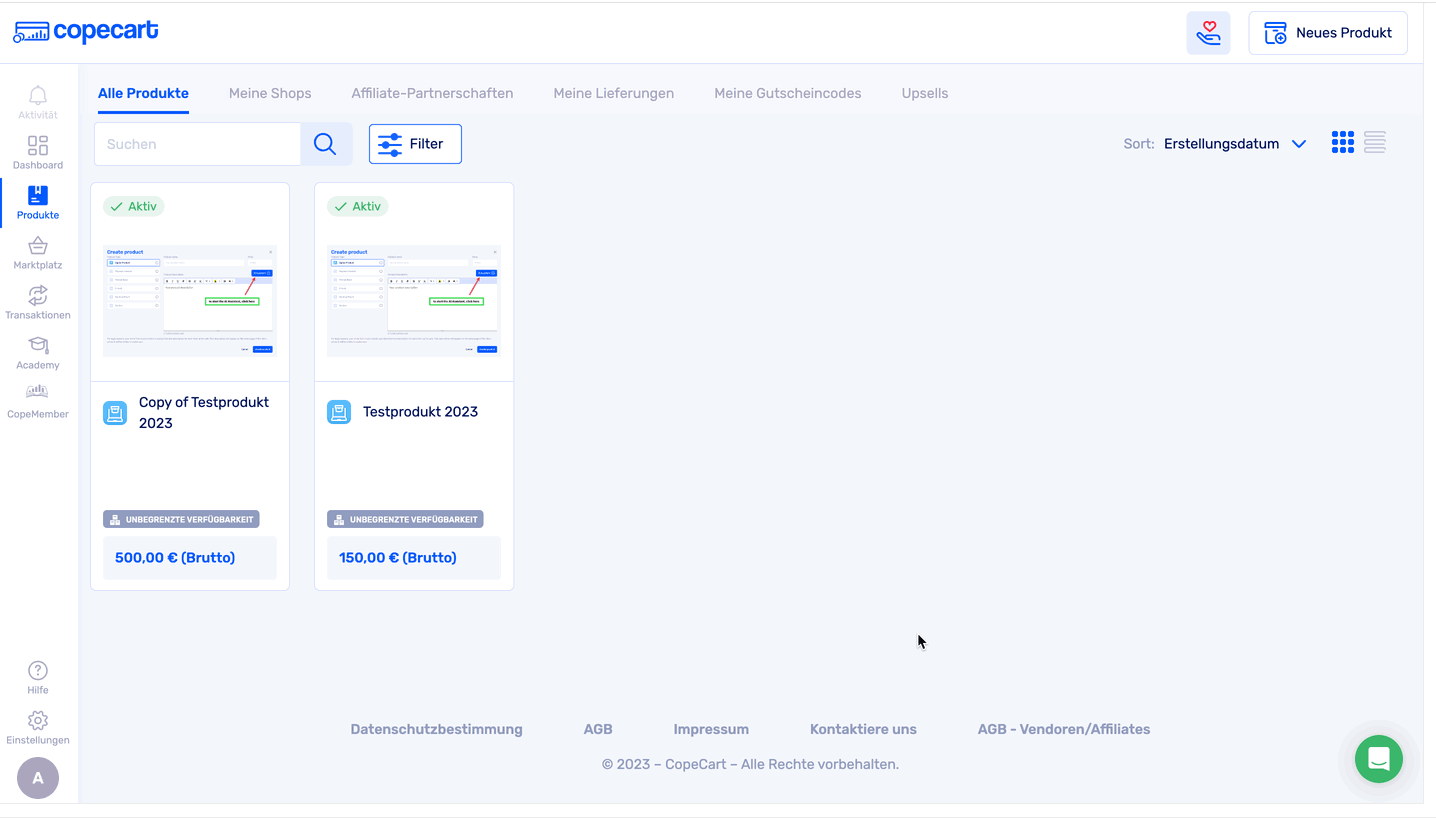
Task: Switch to grid view layout
Action: point(1342,143)
